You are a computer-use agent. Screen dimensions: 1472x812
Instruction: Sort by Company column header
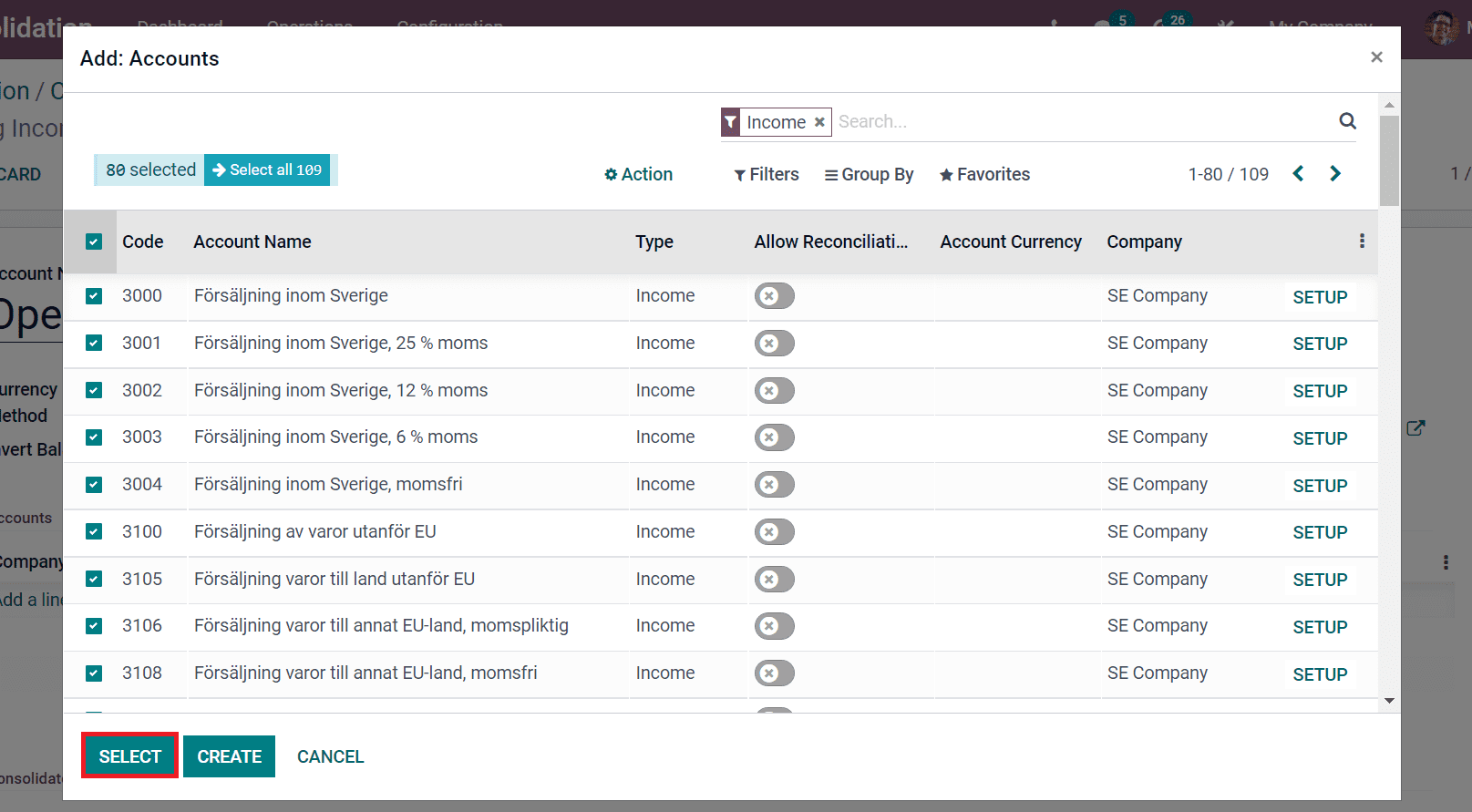pos(1145,242)
